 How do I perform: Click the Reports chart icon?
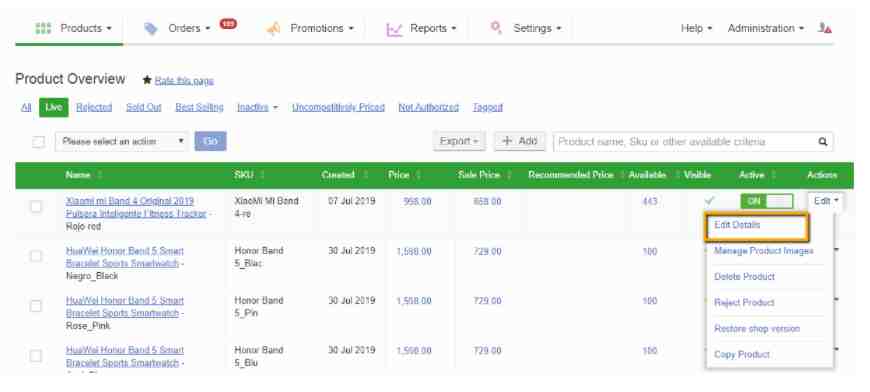click(x=394, y=29)
